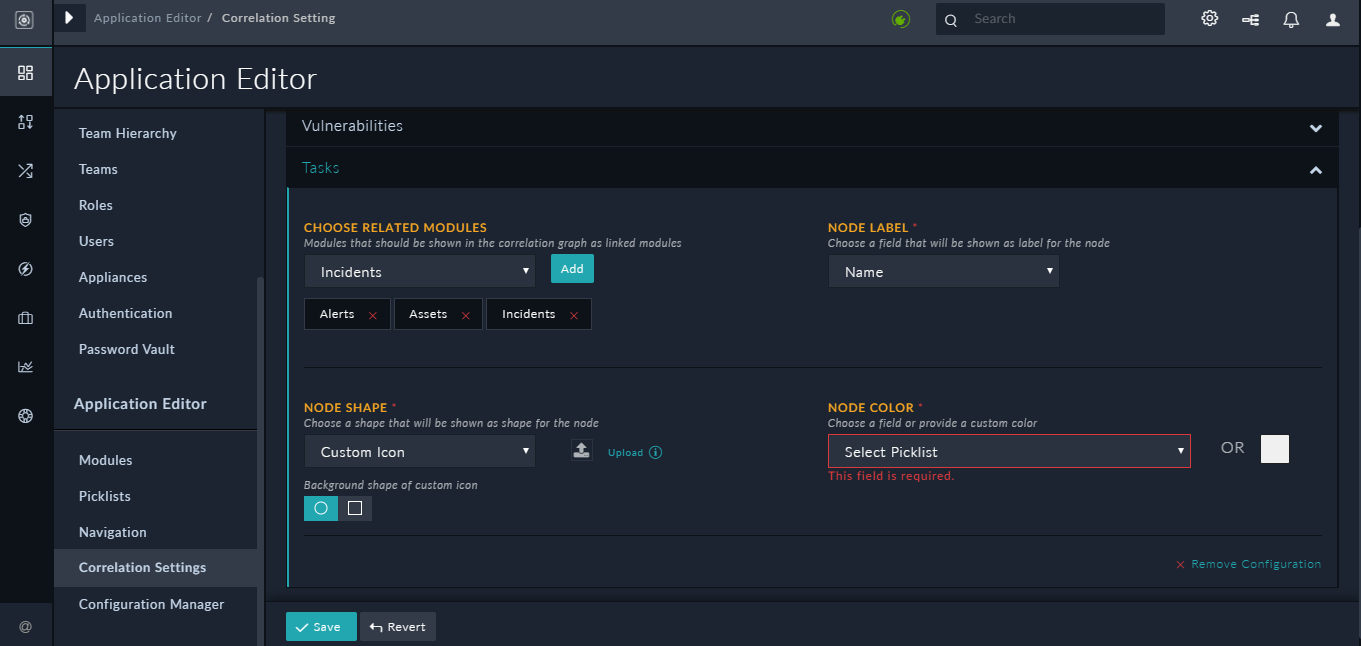Click the Upload link
The height and width of the screenshot is (646, 1361).
pos(625,452)
